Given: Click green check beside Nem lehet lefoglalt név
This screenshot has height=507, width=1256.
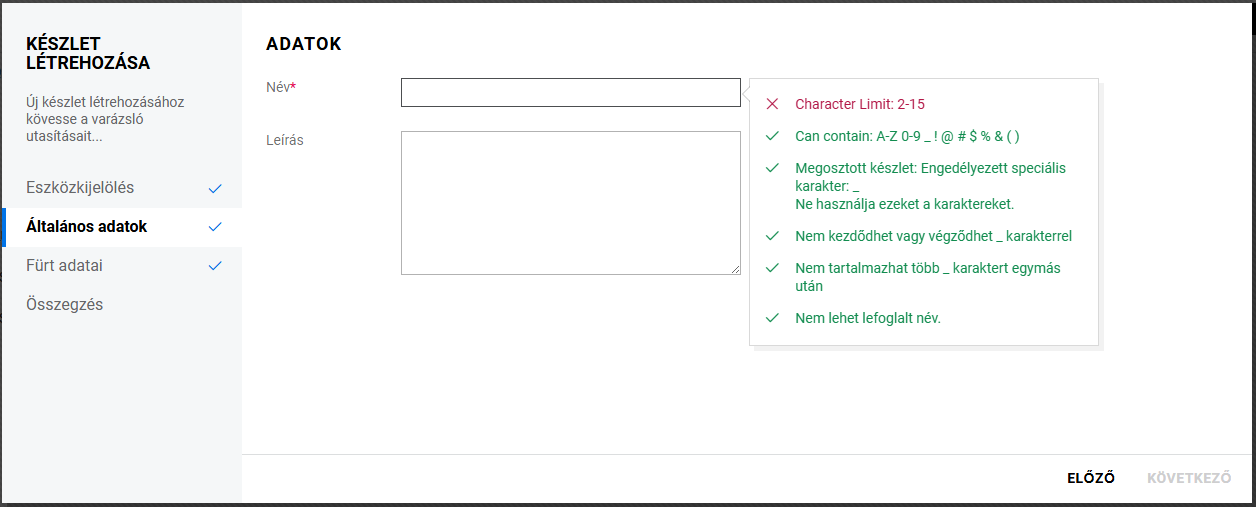Looking at the screenshot, I should pos(772,318).
